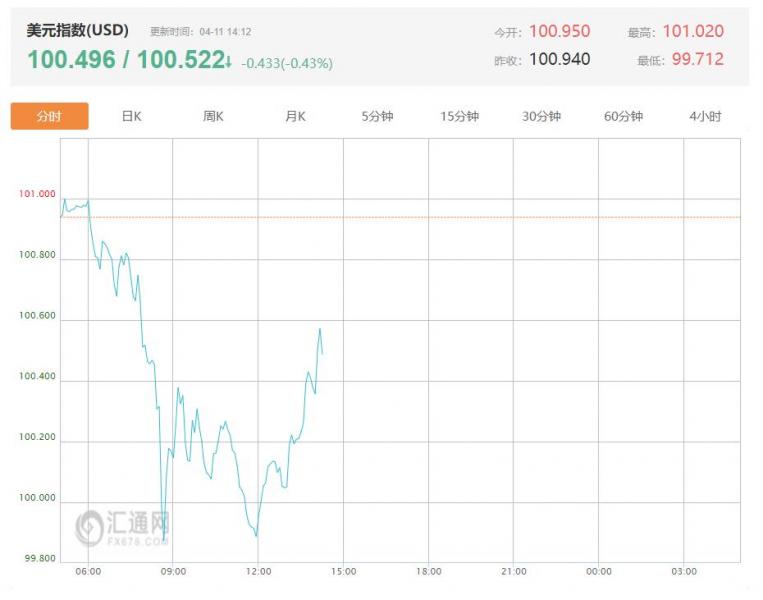763x600 pixels.
Task: Click the 昨收 100.940 value
Action: (x=559, y=60)
